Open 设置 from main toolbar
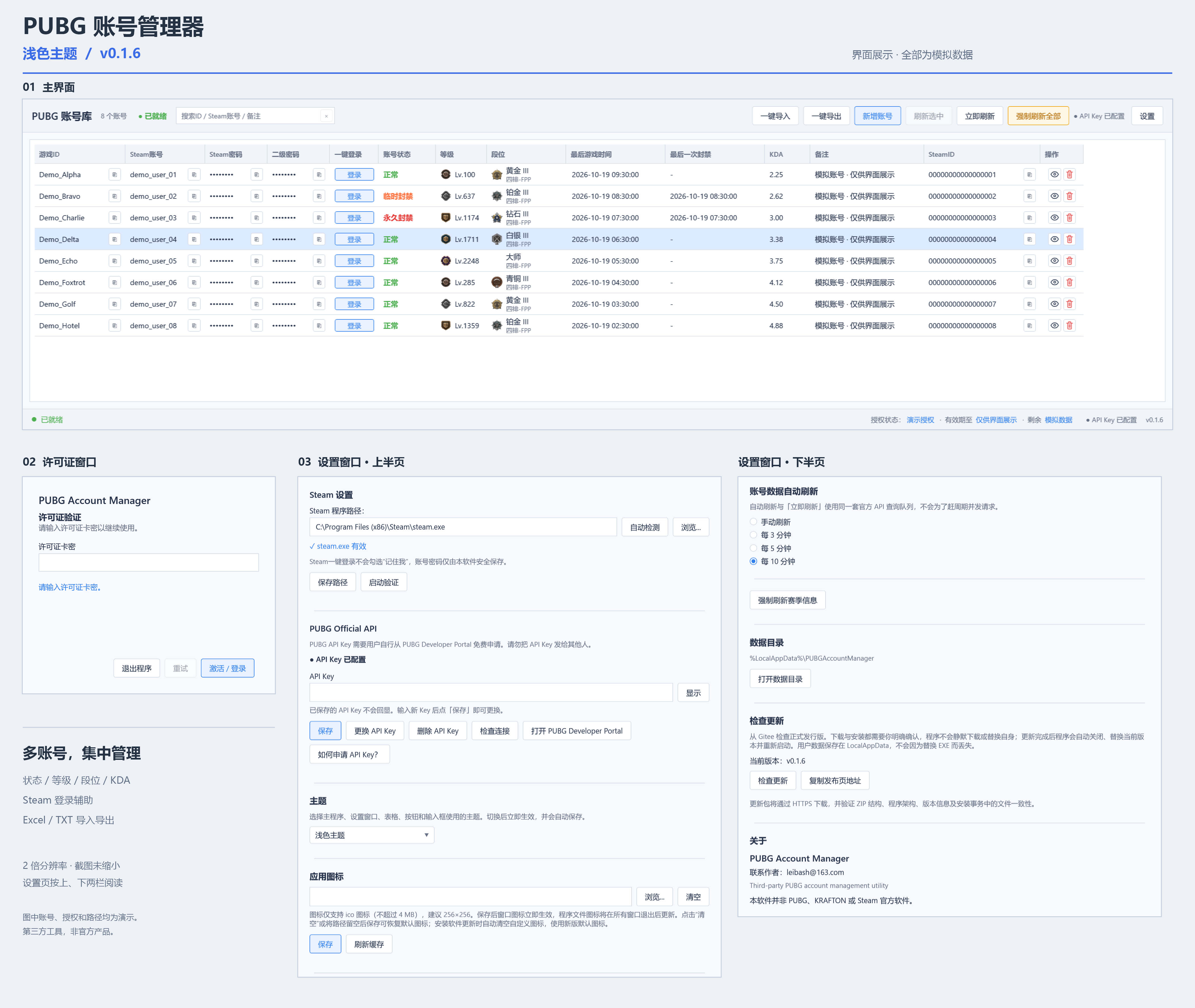 coord(1147,116)
